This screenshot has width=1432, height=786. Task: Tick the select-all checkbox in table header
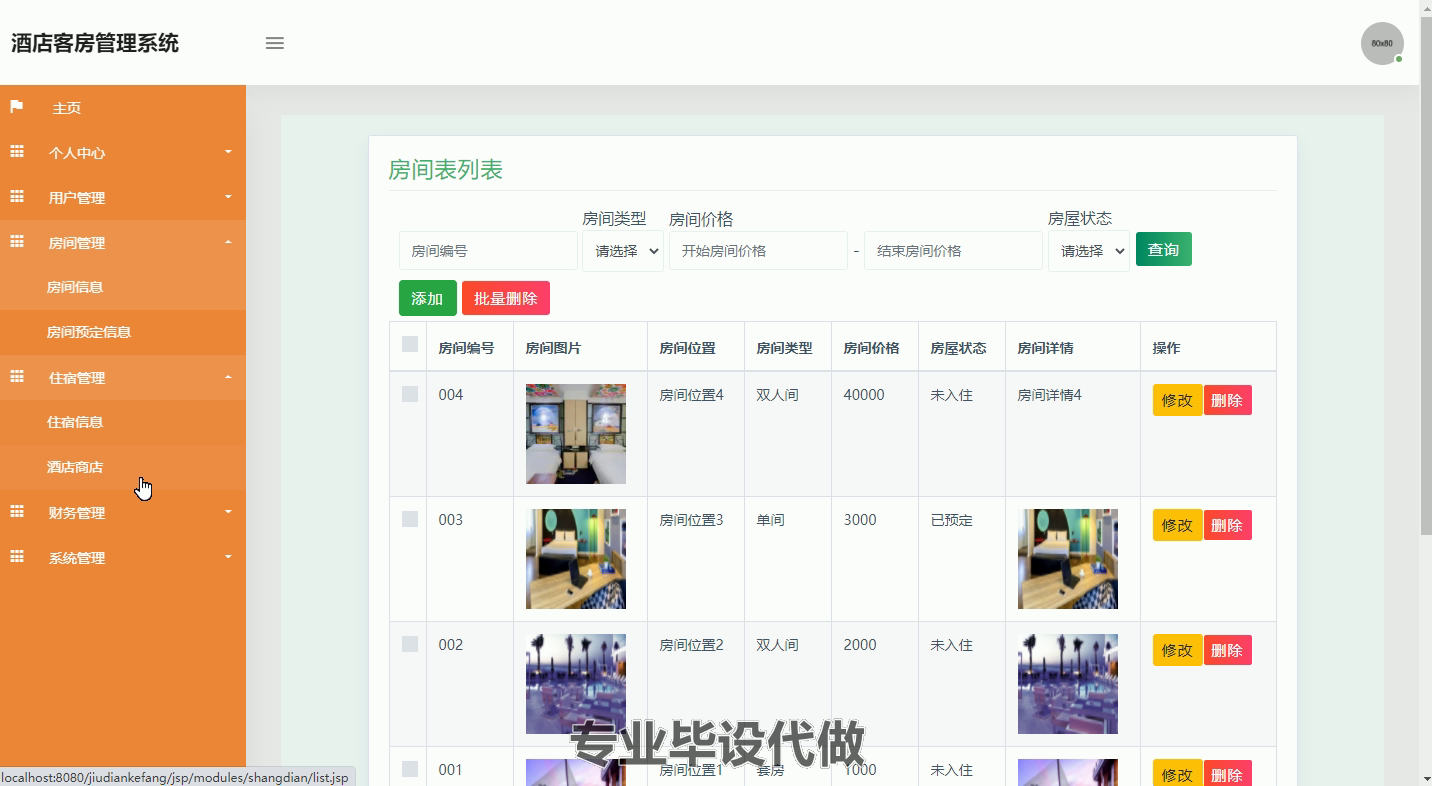coord(410,344)
